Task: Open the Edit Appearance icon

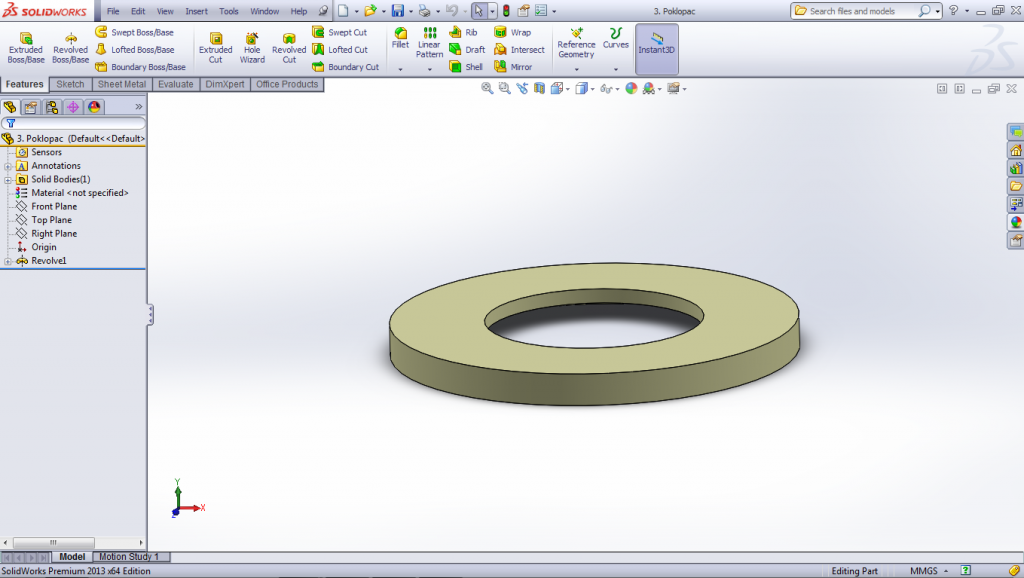Action: click(631, 88)
